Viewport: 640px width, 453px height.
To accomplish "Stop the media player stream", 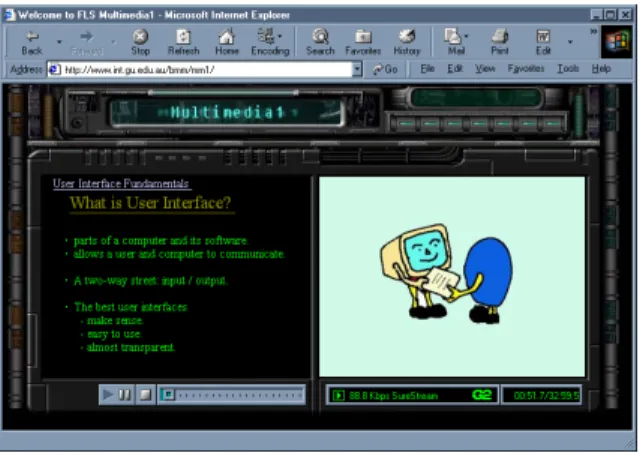I will [145, 395].
